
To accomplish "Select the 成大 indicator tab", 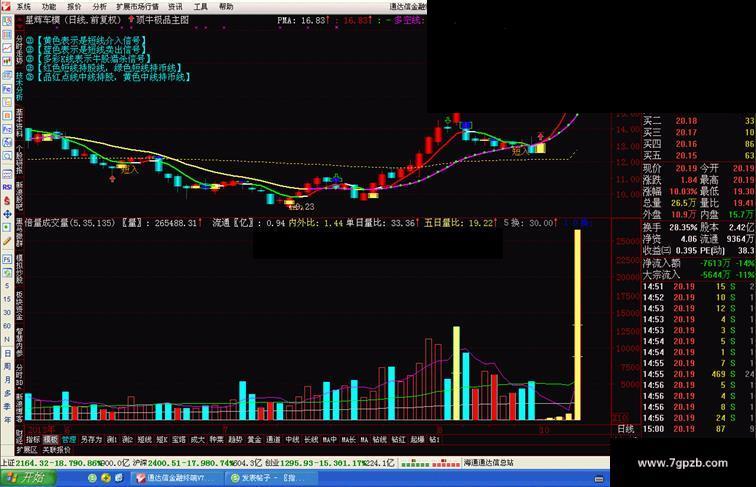I will pyautogui.click(x=197, y=440).
